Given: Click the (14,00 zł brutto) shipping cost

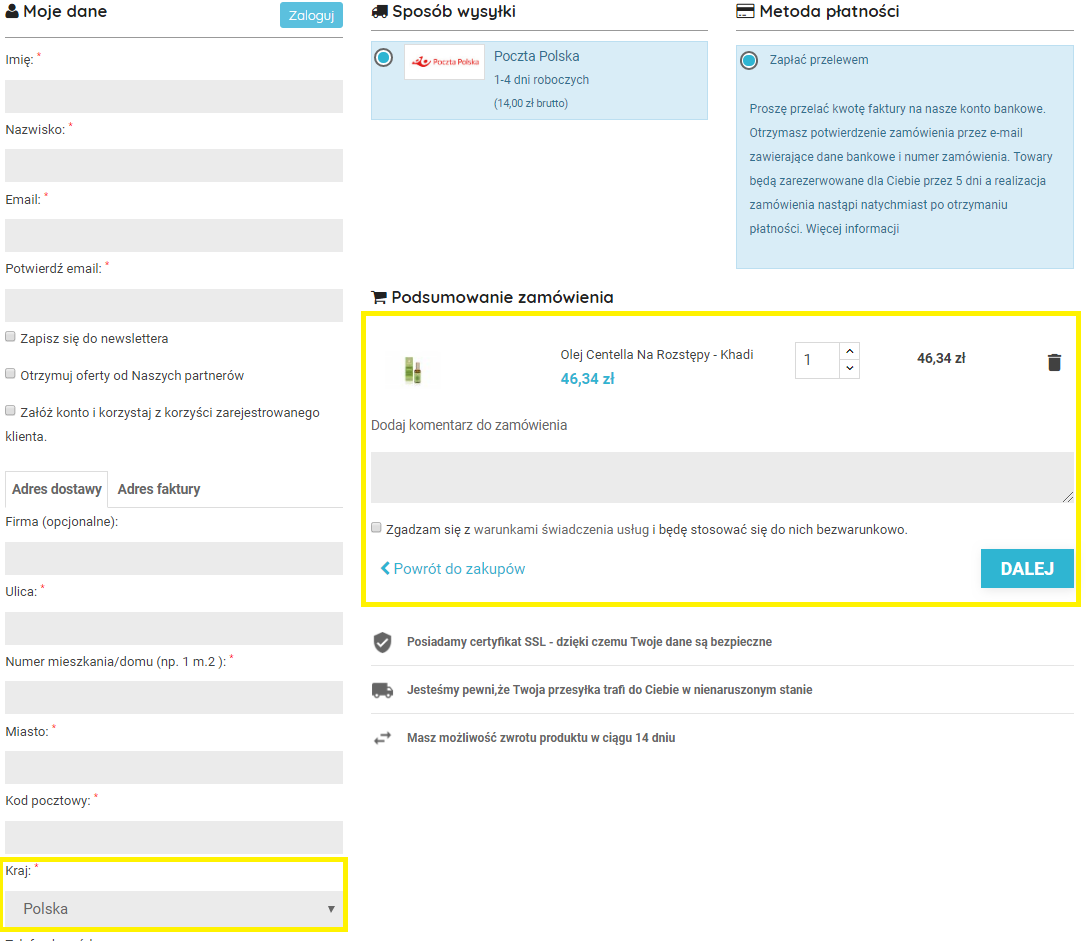Looking at the screenshot, I should [x=531, y=103].
